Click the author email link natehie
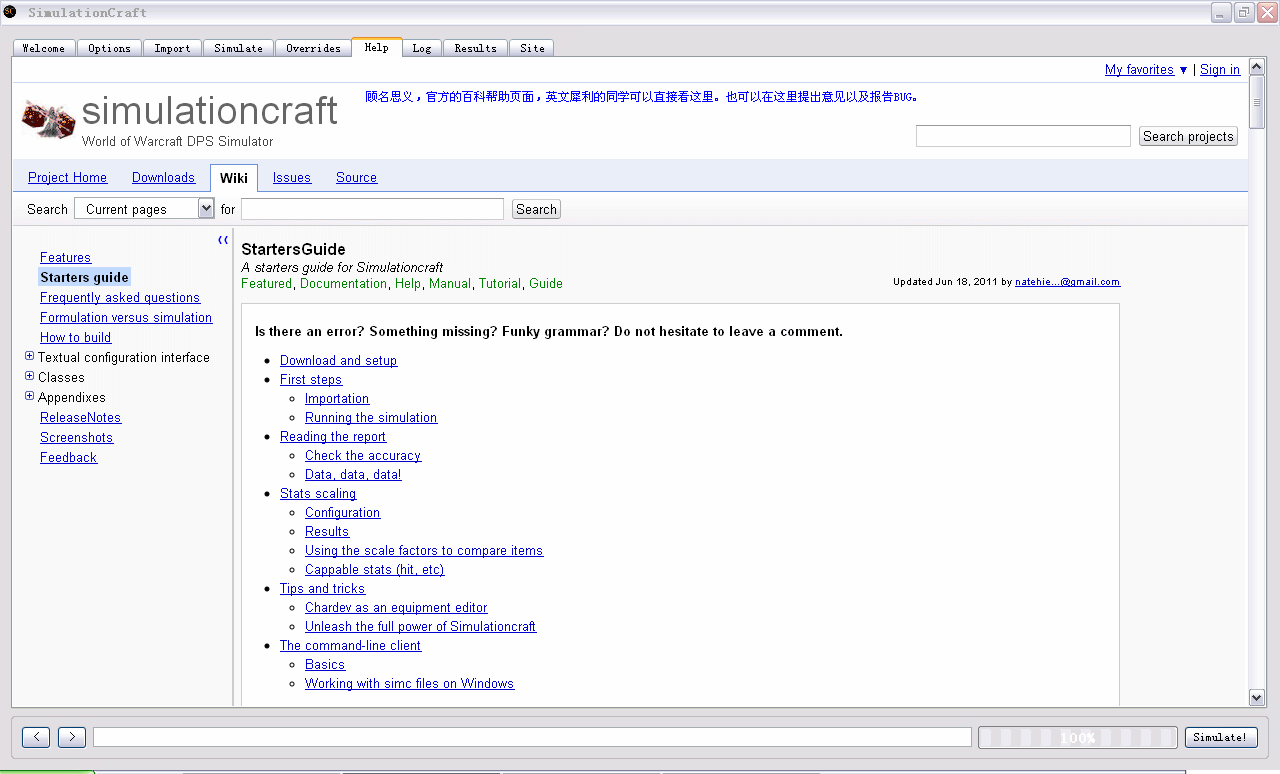This screenshot has width=1280, height=774. pyautogui.click(x=1067, y=282)
